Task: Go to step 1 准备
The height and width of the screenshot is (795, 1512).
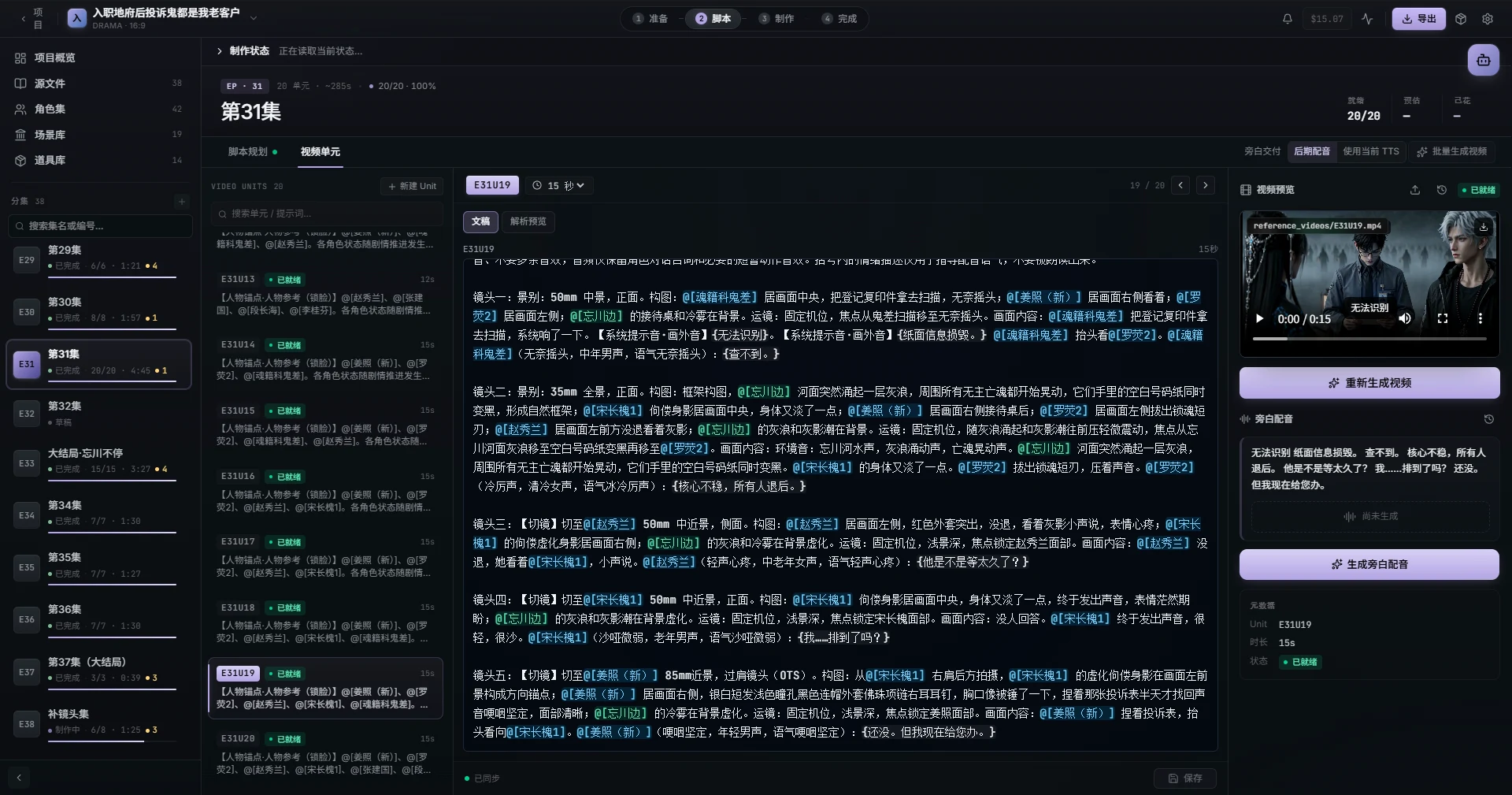Action: [x=650, y=19]
